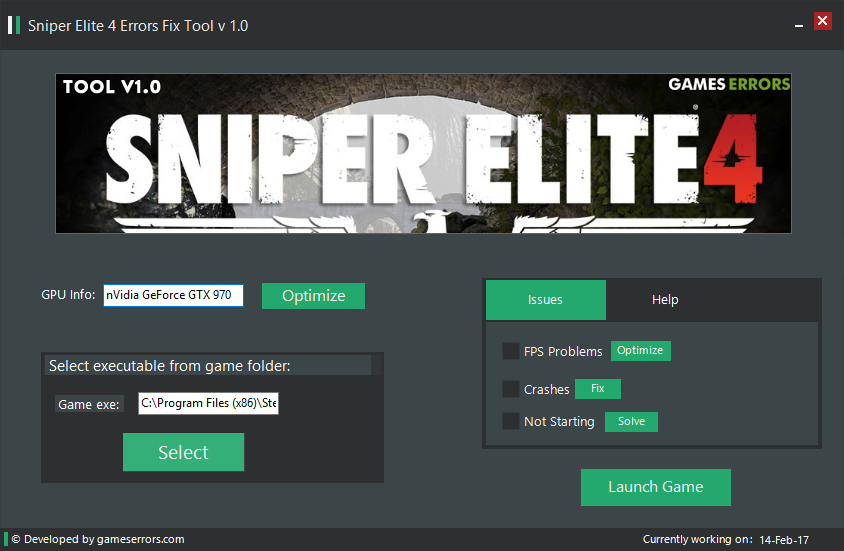
Task: Click Fix button for Crashes
Action: pyautogui.click(x=597, y=388)
